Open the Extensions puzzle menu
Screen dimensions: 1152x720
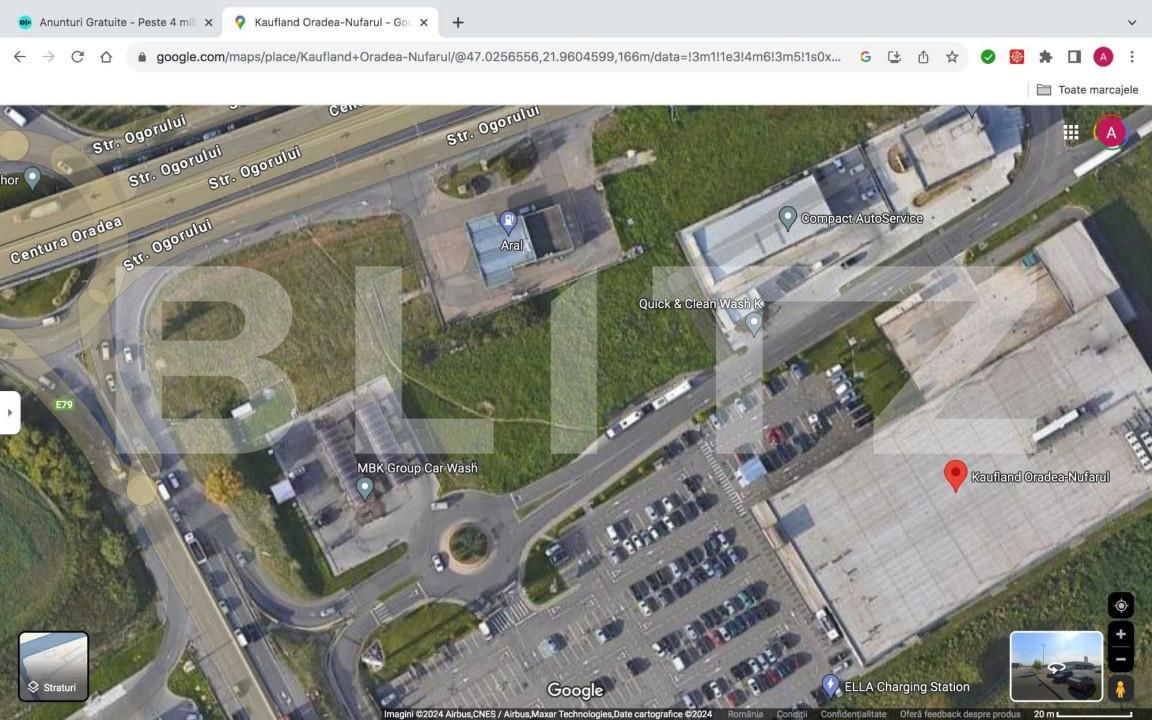tap(1045, 57)
